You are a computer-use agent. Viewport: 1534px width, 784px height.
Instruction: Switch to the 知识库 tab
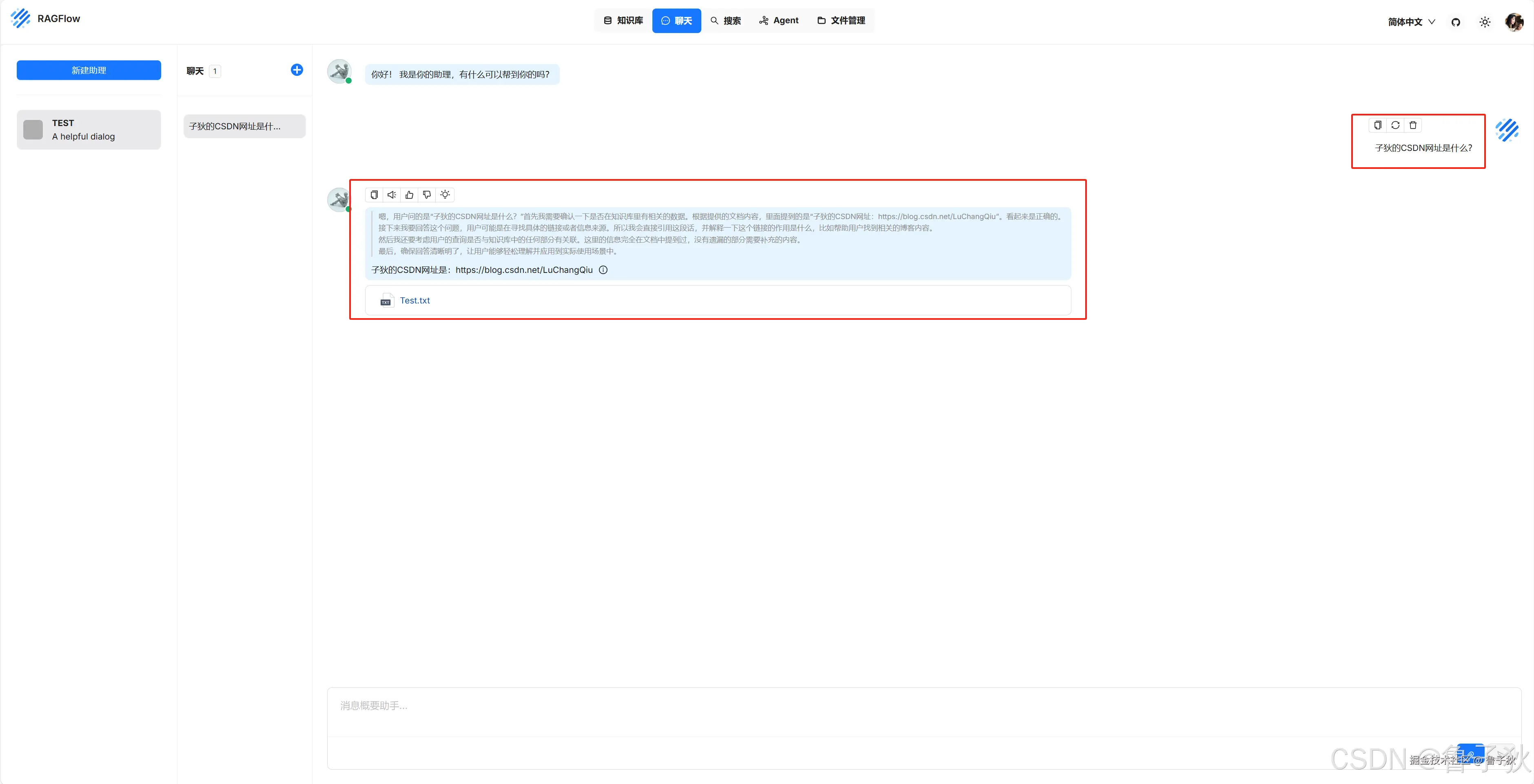click(623, 21)
